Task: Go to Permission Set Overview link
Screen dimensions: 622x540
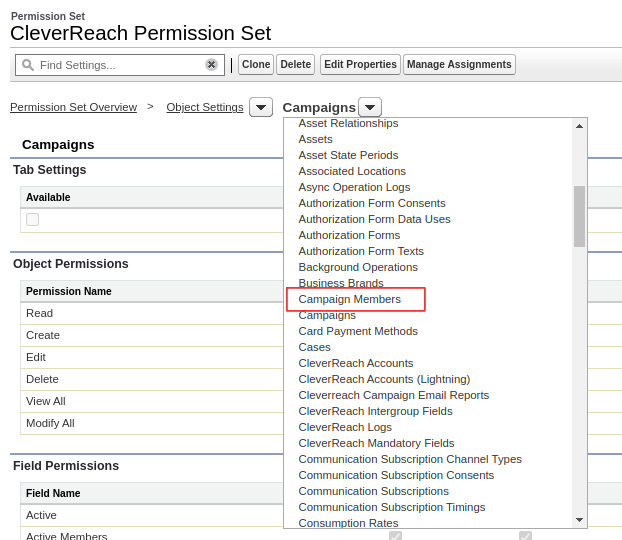Action: pyautogui.click(x=73, y=107)
